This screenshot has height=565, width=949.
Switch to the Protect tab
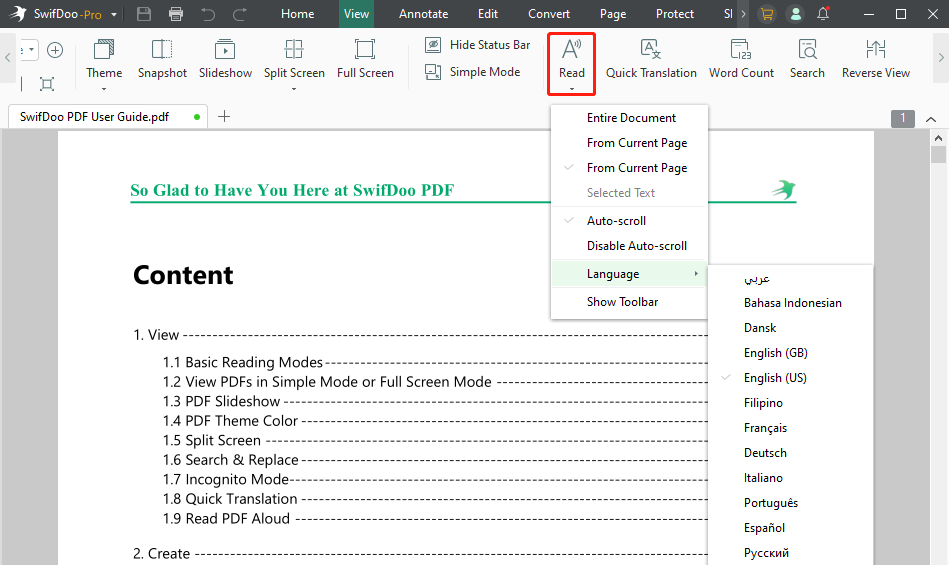(x=675, y=14)
